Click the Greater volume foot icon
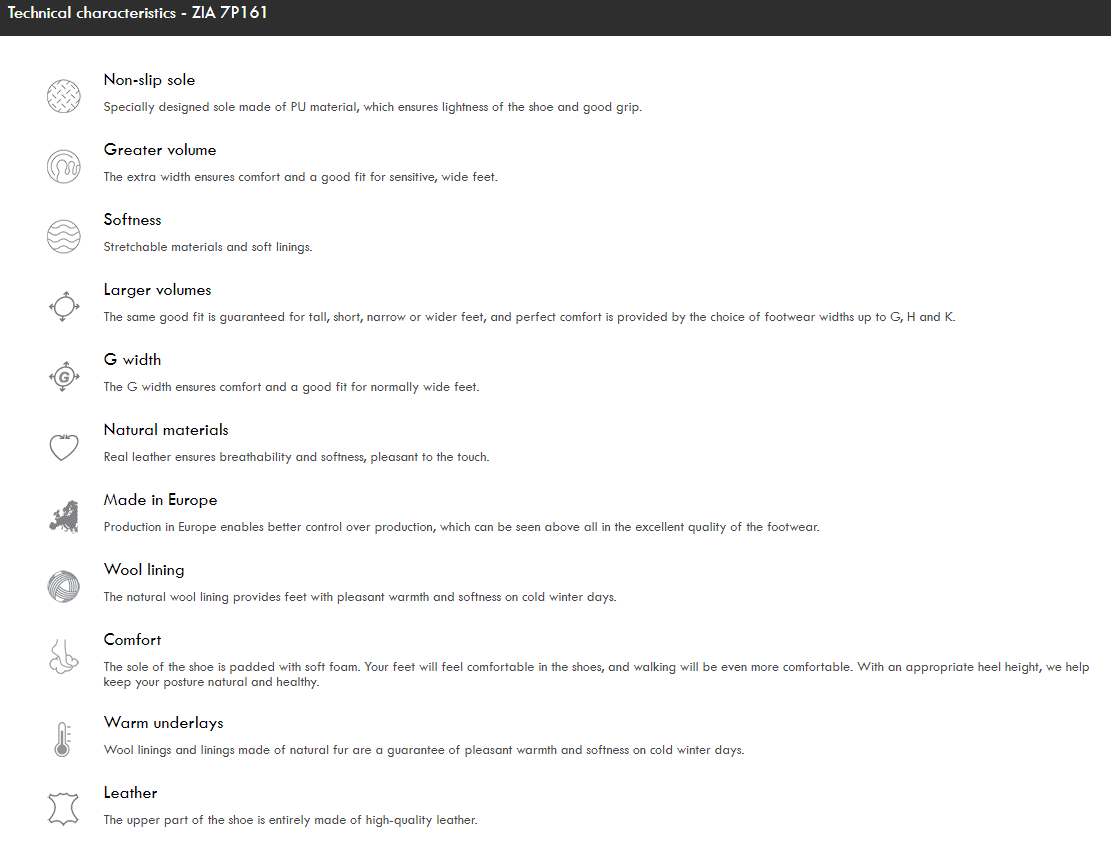The height and width of the screenshot is (849, 1111). (x=64, y=166)
